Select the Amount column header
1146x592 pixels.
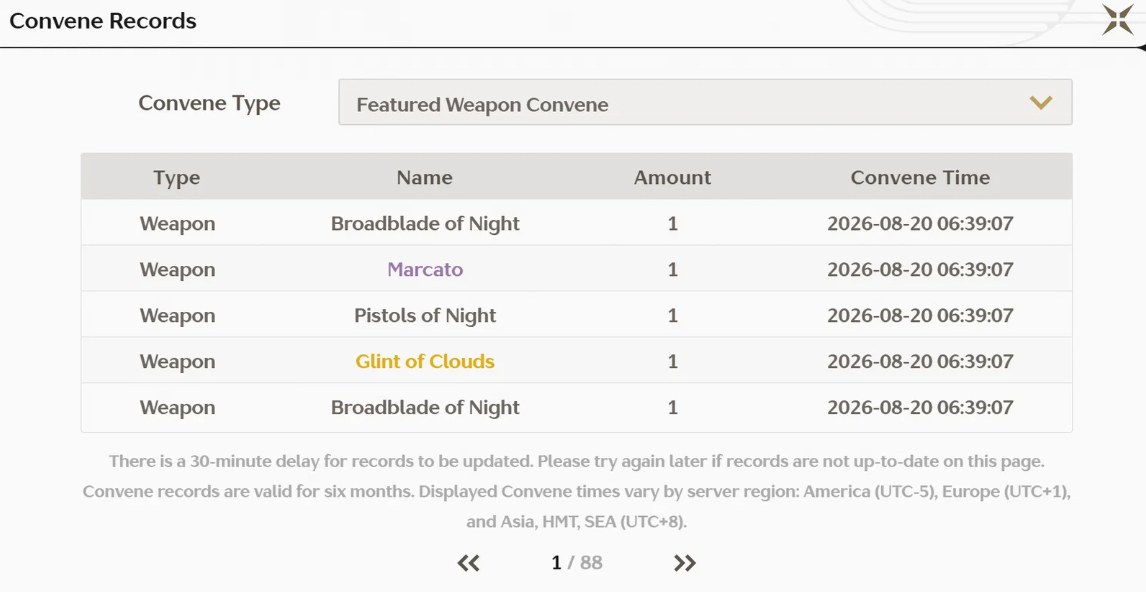click(x=672, y=178)
